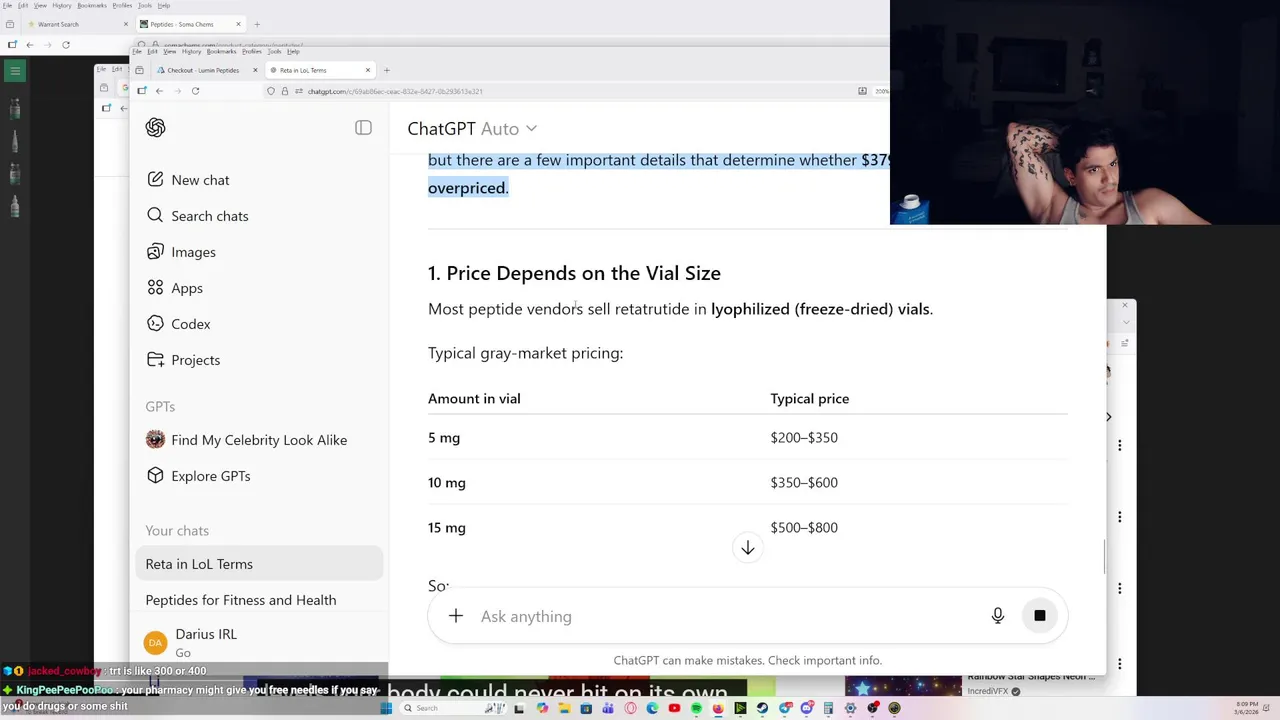Click the 10 mg table row label
Viewport: 1280px width, 720px height.
447,482
